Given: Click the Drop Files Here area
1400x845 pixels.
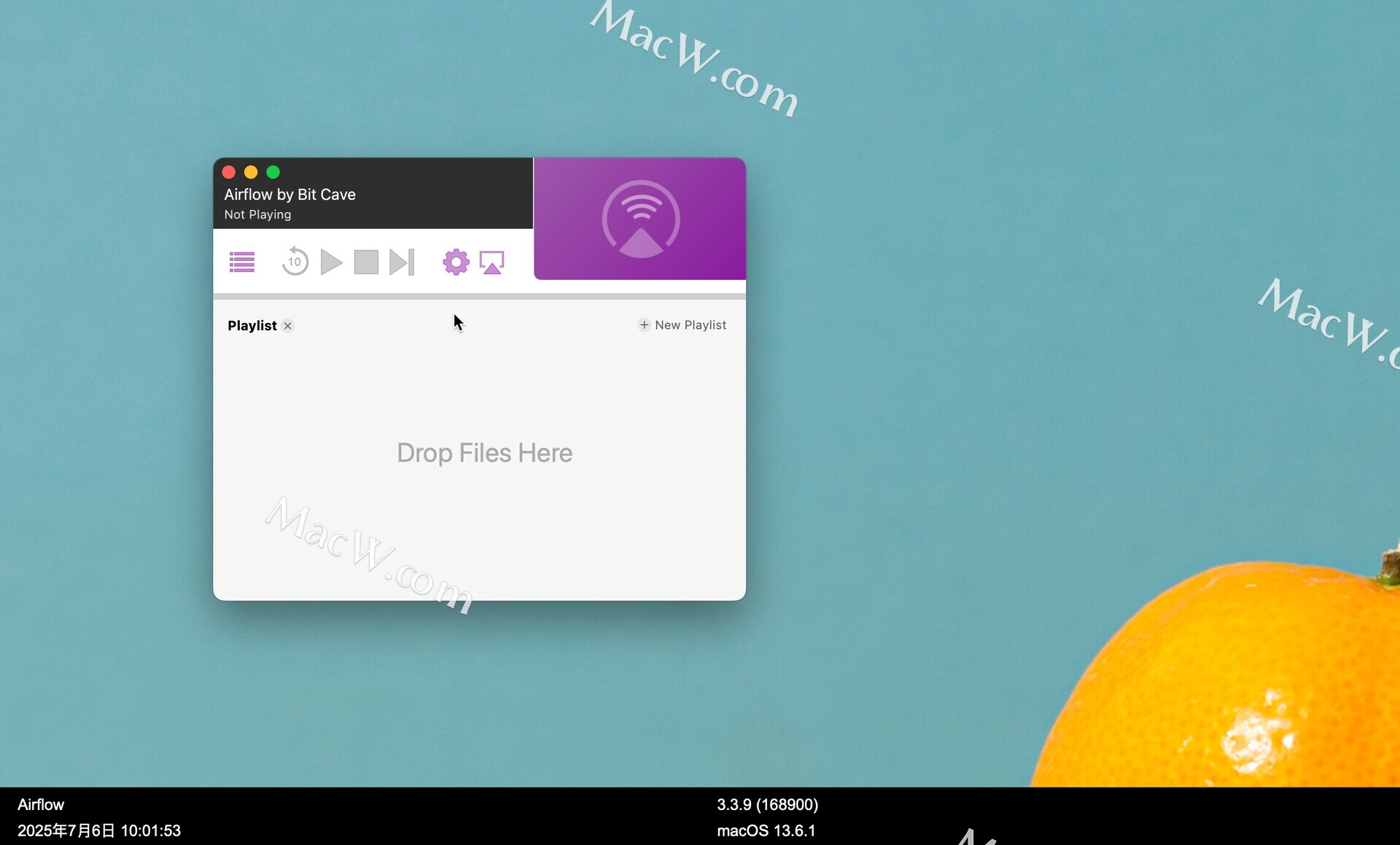Looking at the screenshot, I should tap(484, 453).
